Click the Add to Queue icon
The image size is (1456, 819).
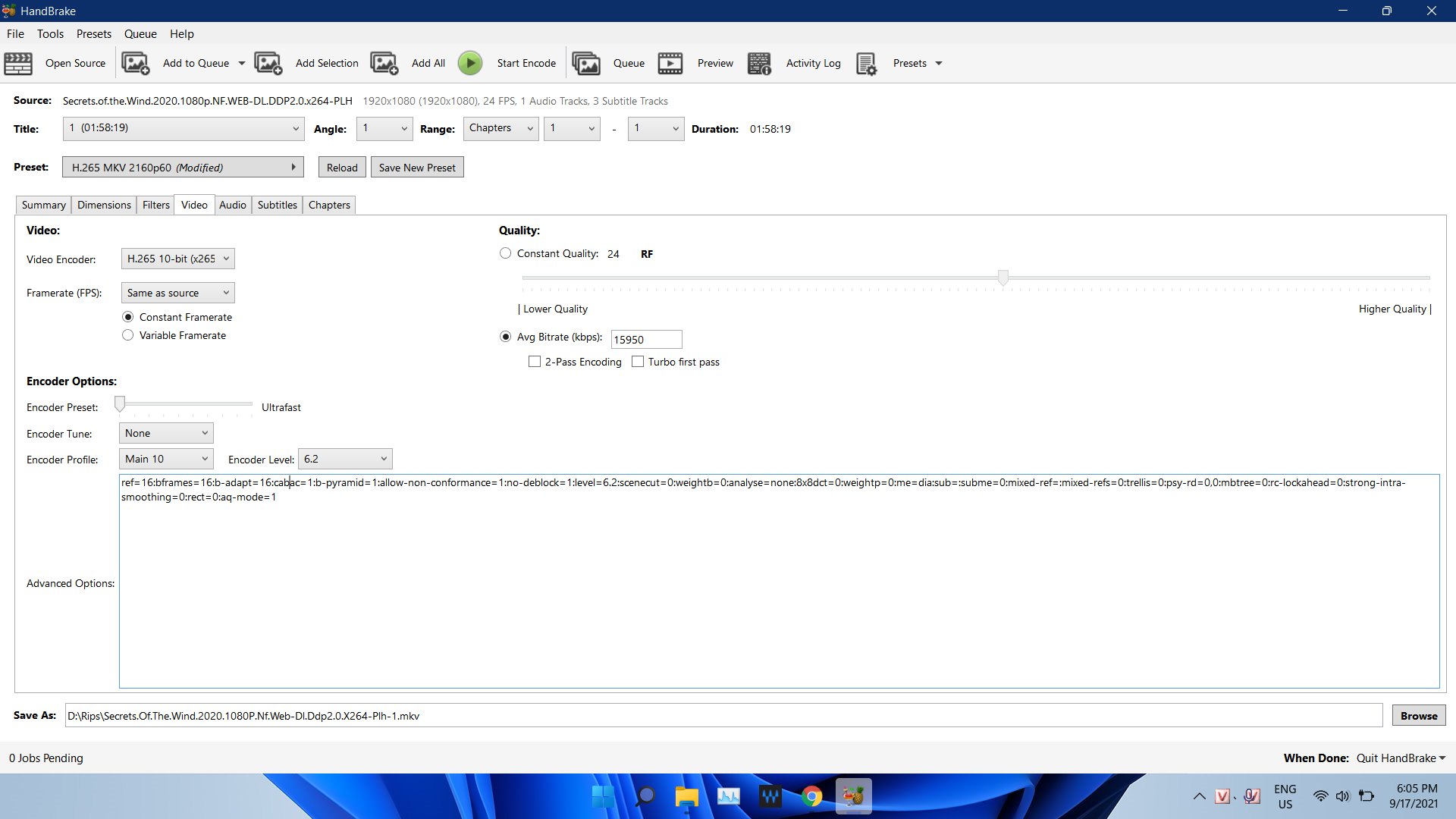136,64
